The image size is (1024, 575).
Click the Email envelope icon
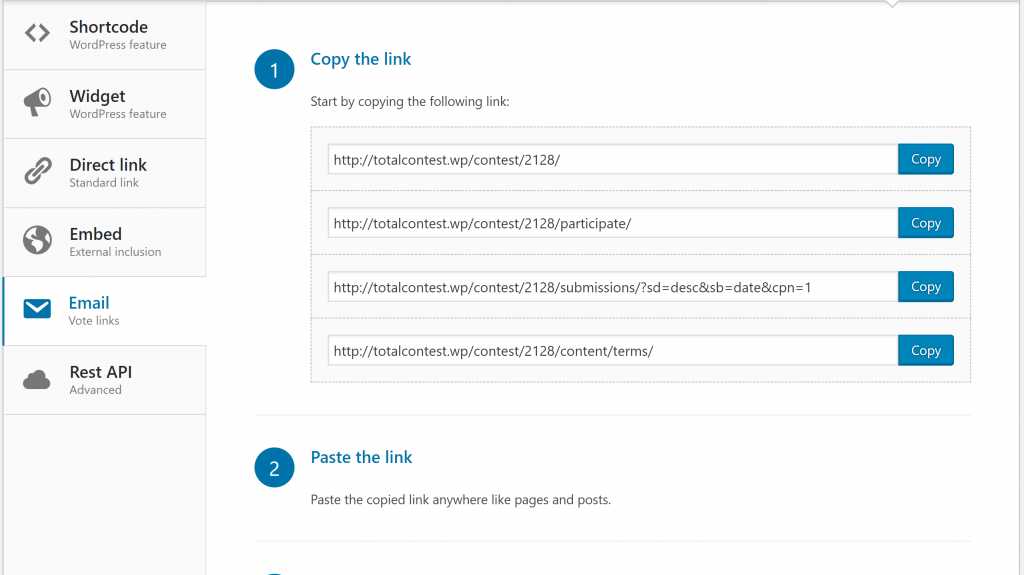[37, 309]
